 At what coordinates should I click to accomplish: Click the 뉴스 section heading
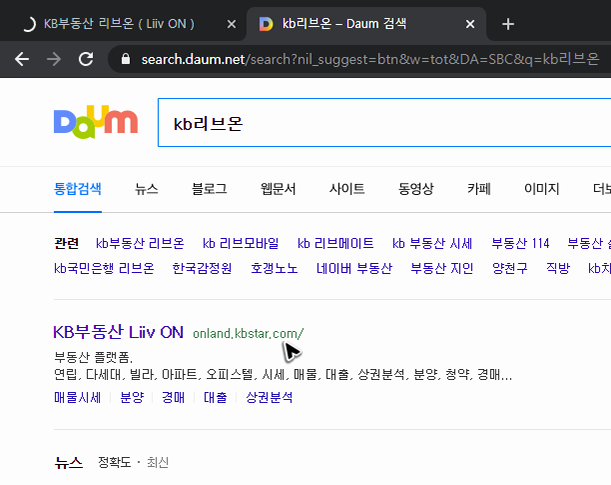(x=69, y=462)
